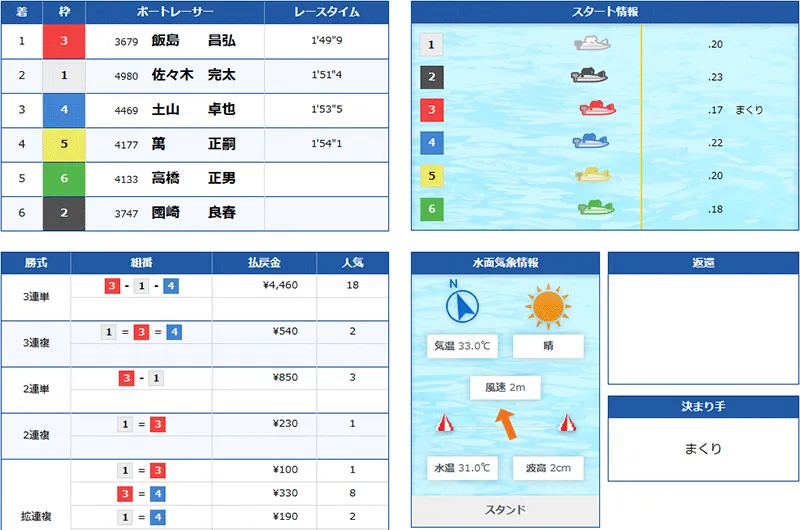
Task: Click registration number 3679
Action: click(126, 42)
